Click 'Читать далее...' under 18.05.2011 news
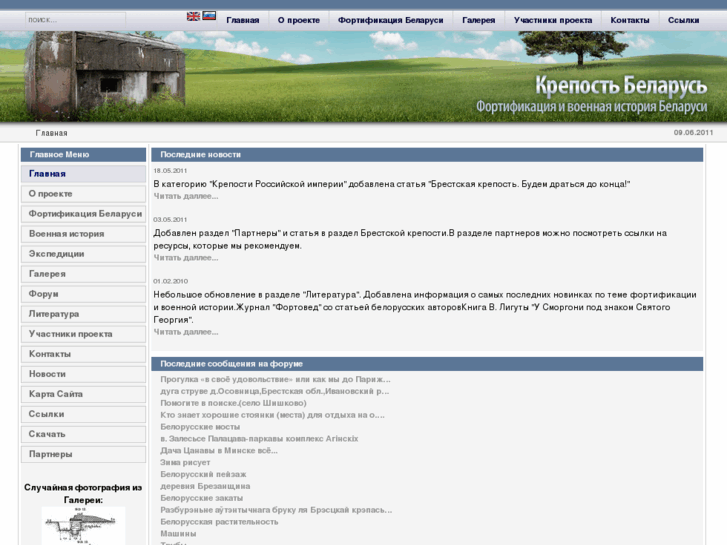 click(x=185, y=196)
